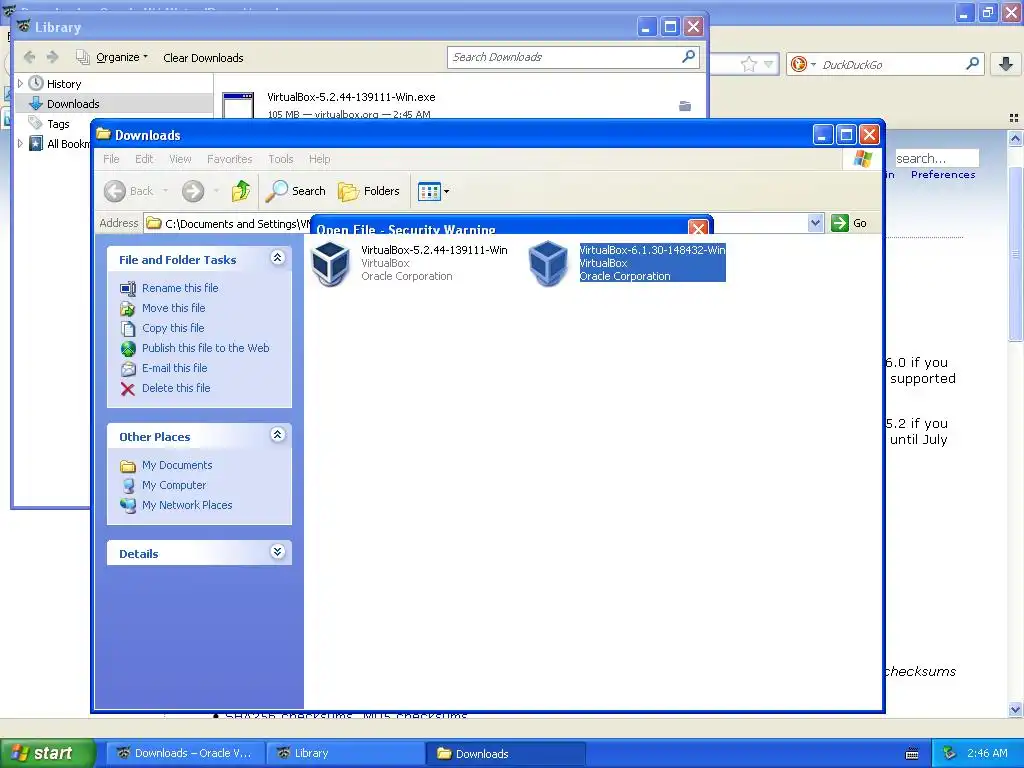Viewport: 1024px width, 768px height.
Task: Toggle the Folders pane
Action: coord(369,191)
